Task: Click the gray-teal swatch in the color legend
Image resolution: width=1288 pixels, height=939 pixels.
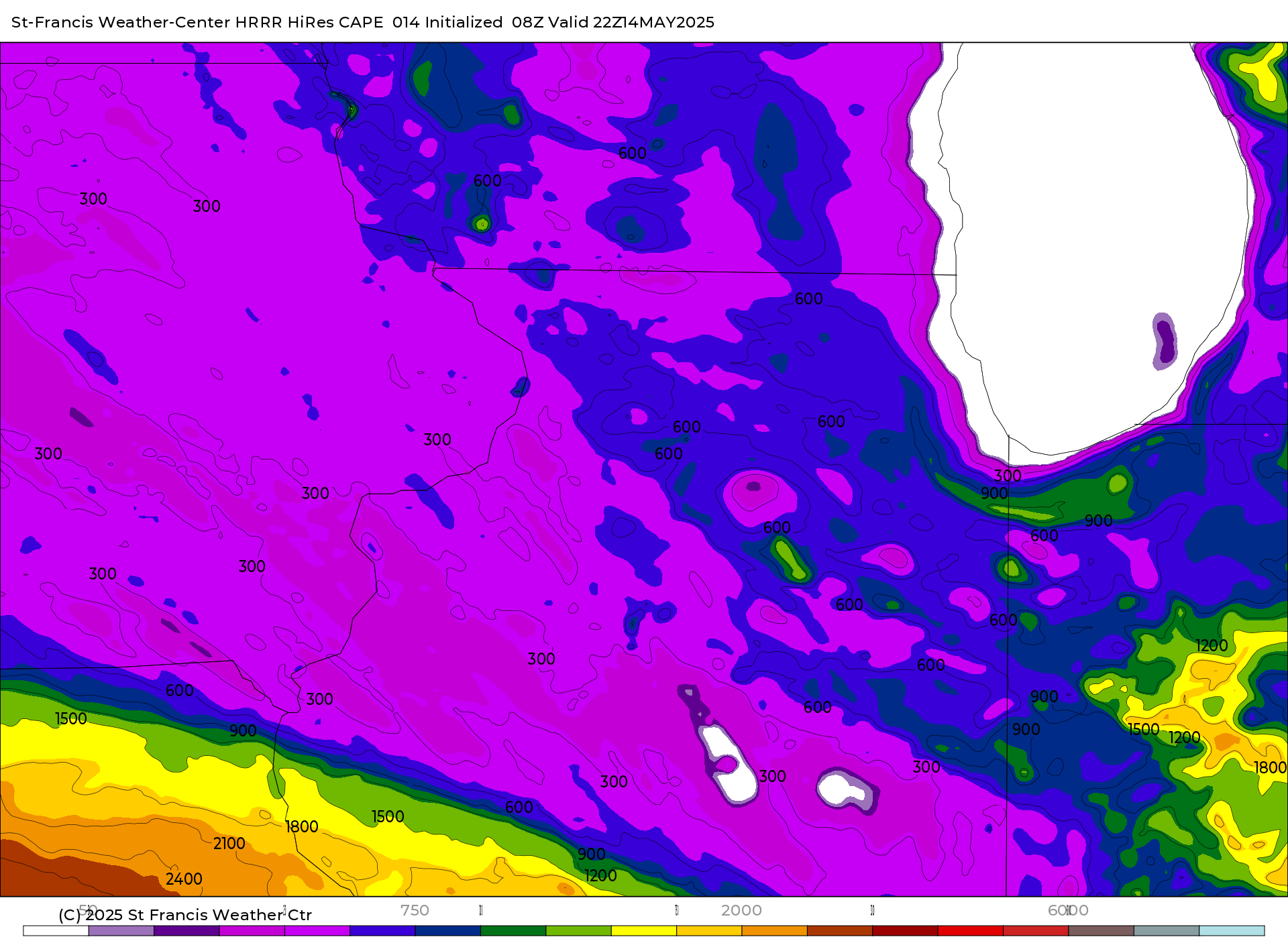Action: (1167, 931)
